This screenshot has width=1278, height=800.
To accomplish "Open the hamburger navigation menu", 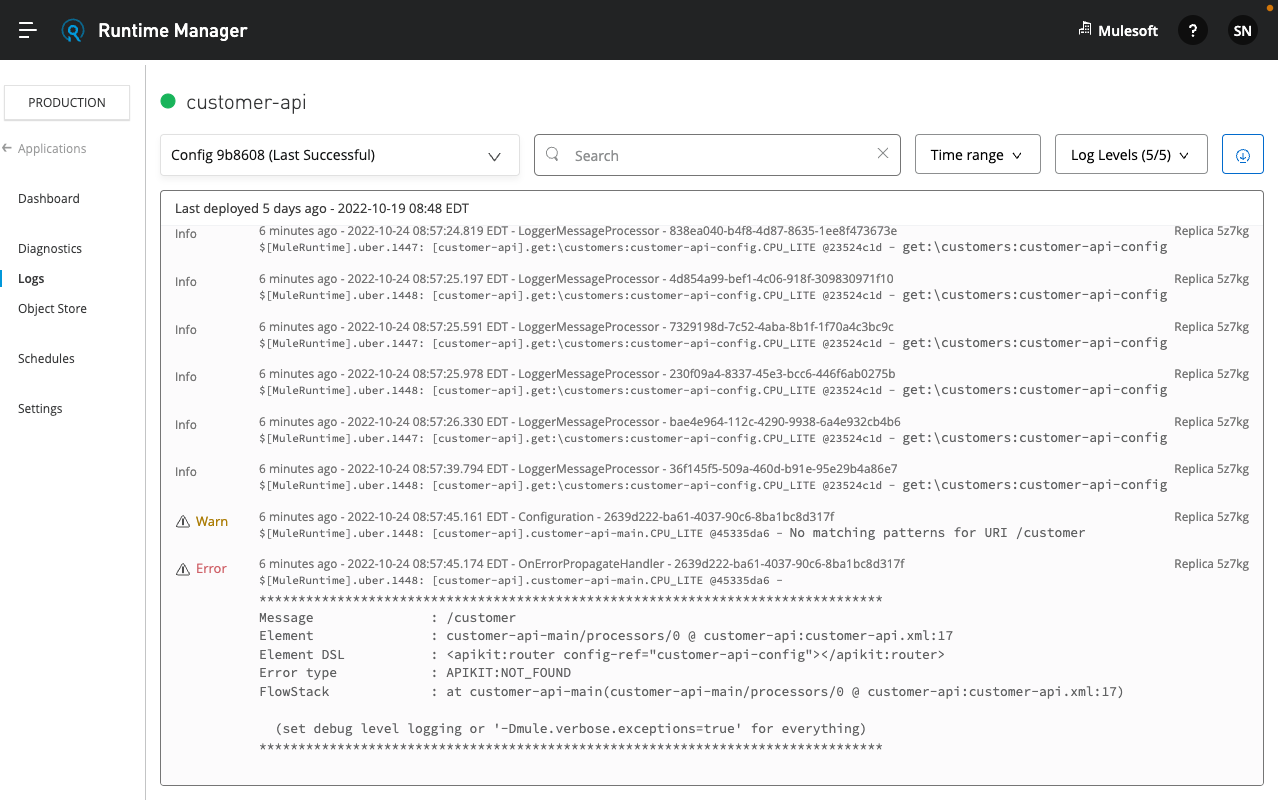I will 27,30.
